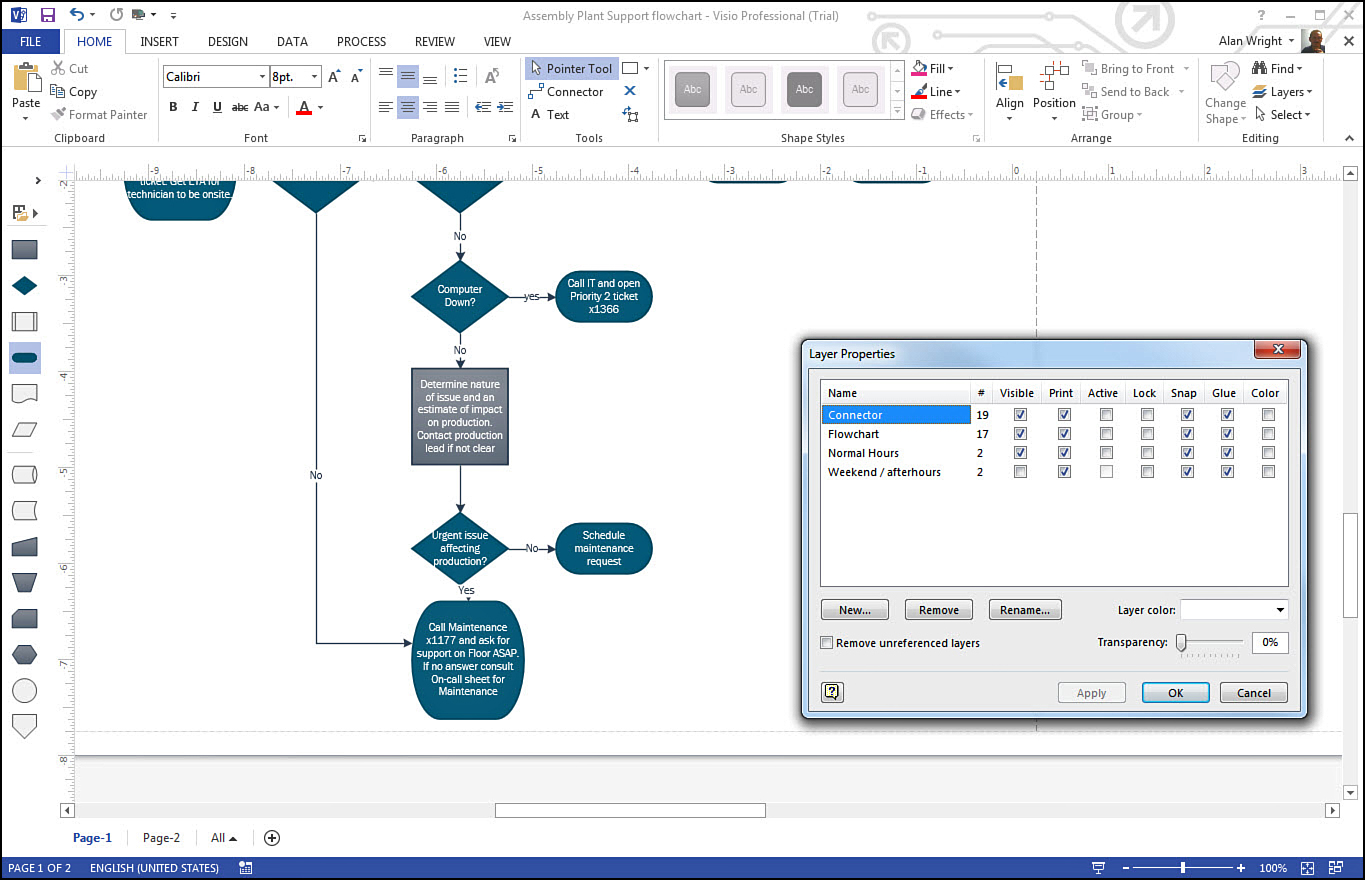Increase font size with grow icon
The height and width of the screenshot is (880, 1365).
point(335,77)
